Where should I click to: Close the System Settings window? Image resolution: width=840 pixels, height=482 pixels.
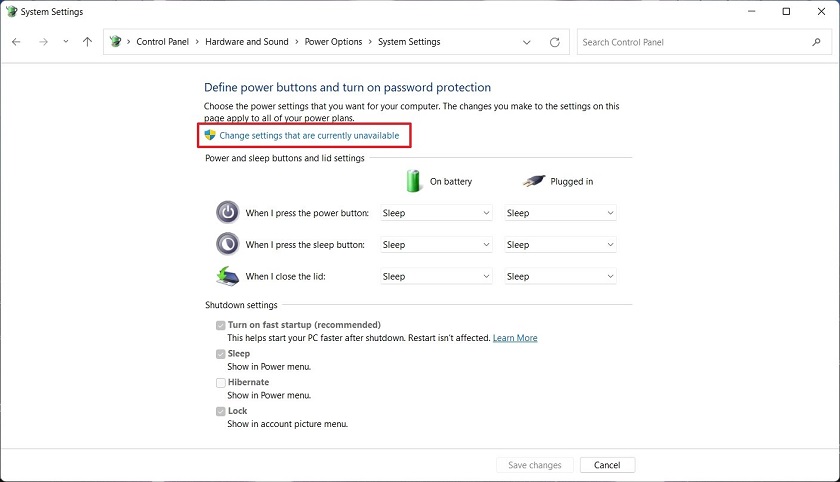(821, 11)
